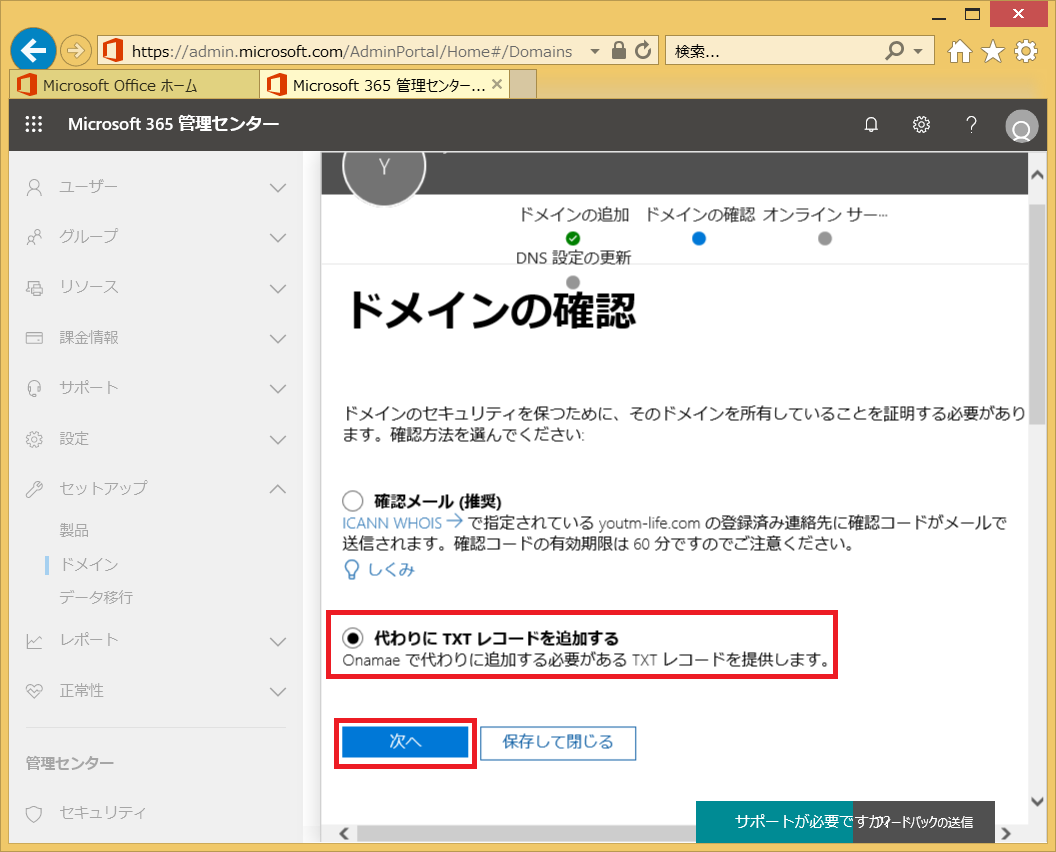Click the グループ icon in sidebar

[34, 237]
